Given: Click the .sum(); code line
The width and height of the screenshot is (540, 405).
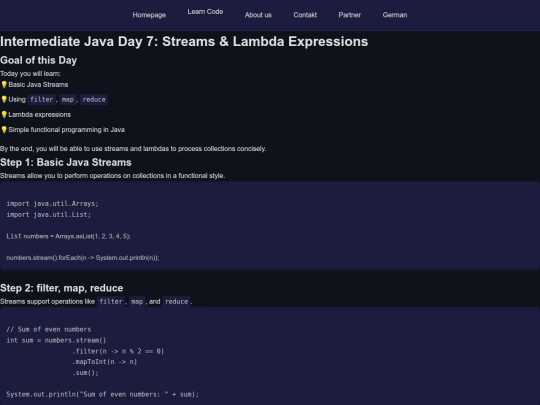Looking at the screenshot, I should click(x=85, y=373).
